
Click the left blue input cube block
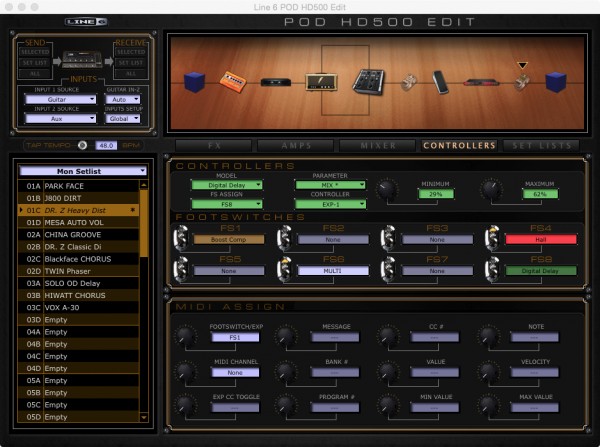(x=194, y=82)
